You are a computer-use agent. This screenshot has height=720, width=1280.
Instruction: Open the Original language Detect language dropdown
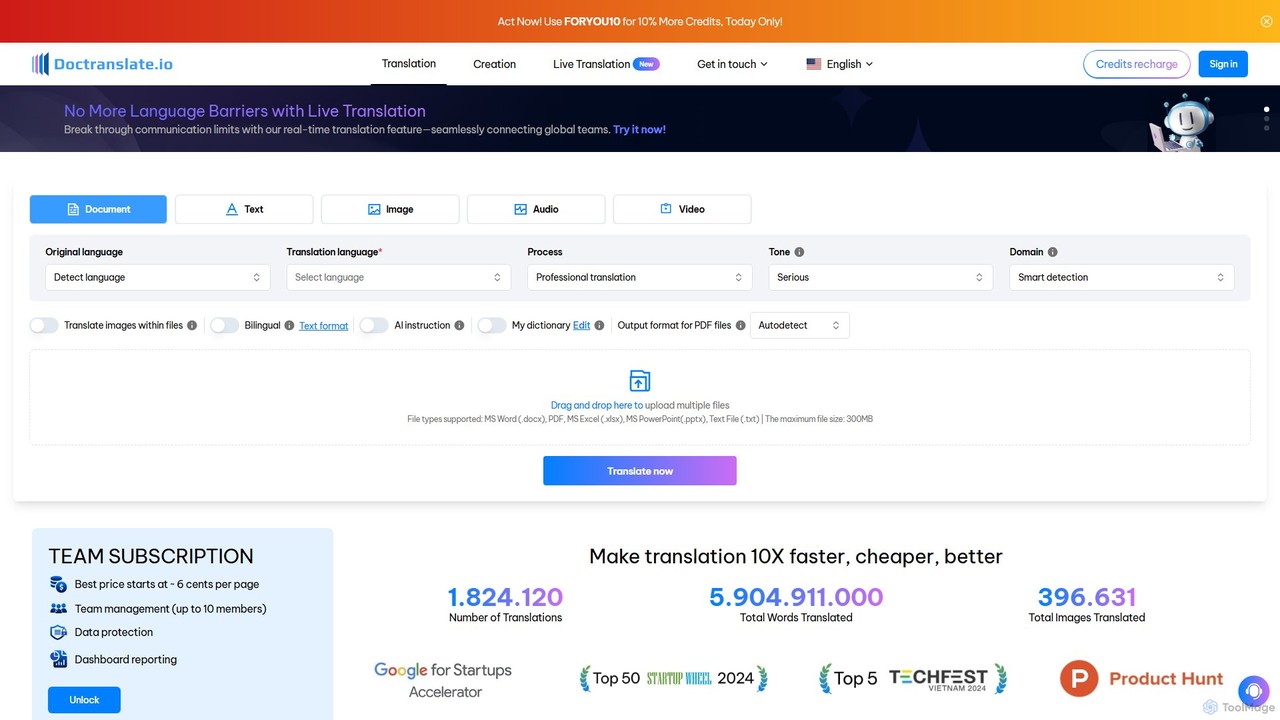point(158,277)
